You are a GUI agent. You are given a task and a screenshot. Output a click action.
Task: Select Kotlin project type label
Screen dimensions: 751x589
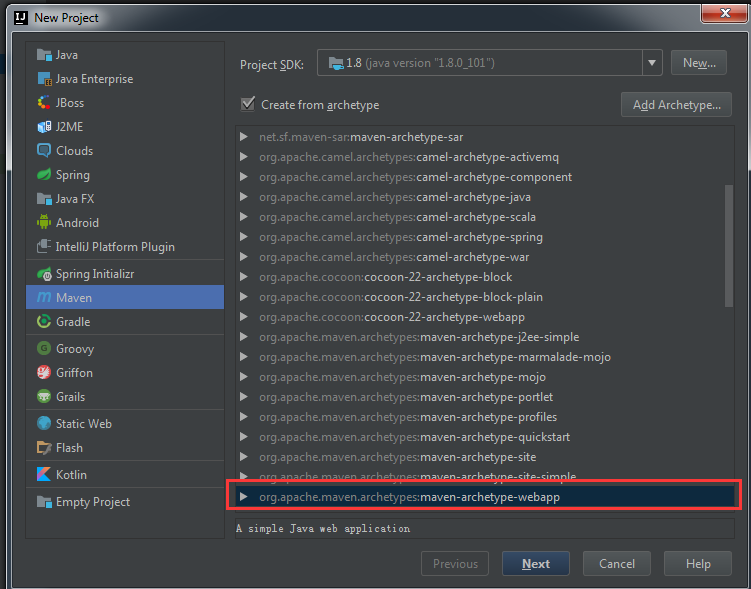[x=71, y=475]
